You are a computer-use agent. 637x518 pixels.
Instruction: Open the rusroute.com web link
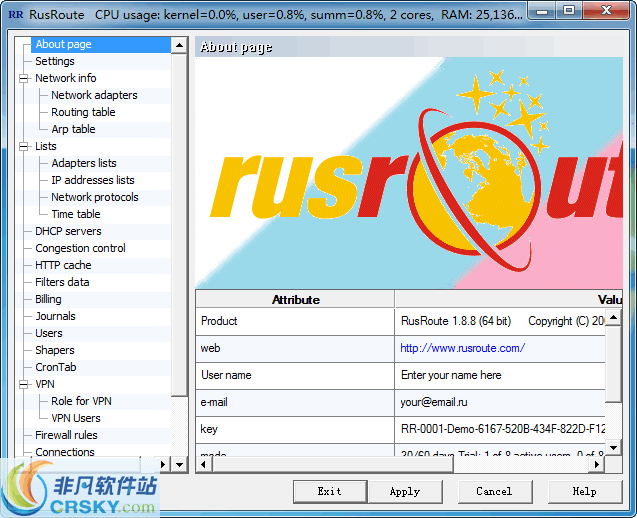pyautogui.click(x=462, y=348)
